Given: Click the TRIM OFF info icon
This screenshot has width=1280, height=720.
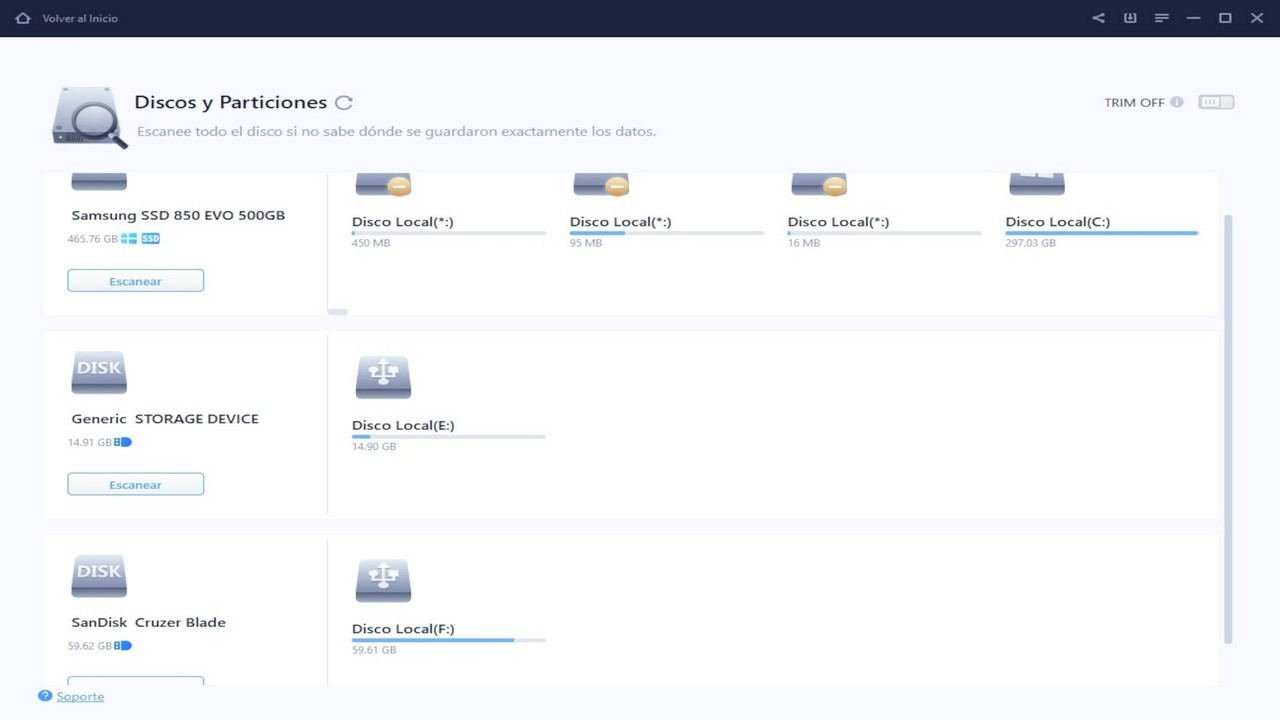Looking at the screenshot, I should [1177, 102].
